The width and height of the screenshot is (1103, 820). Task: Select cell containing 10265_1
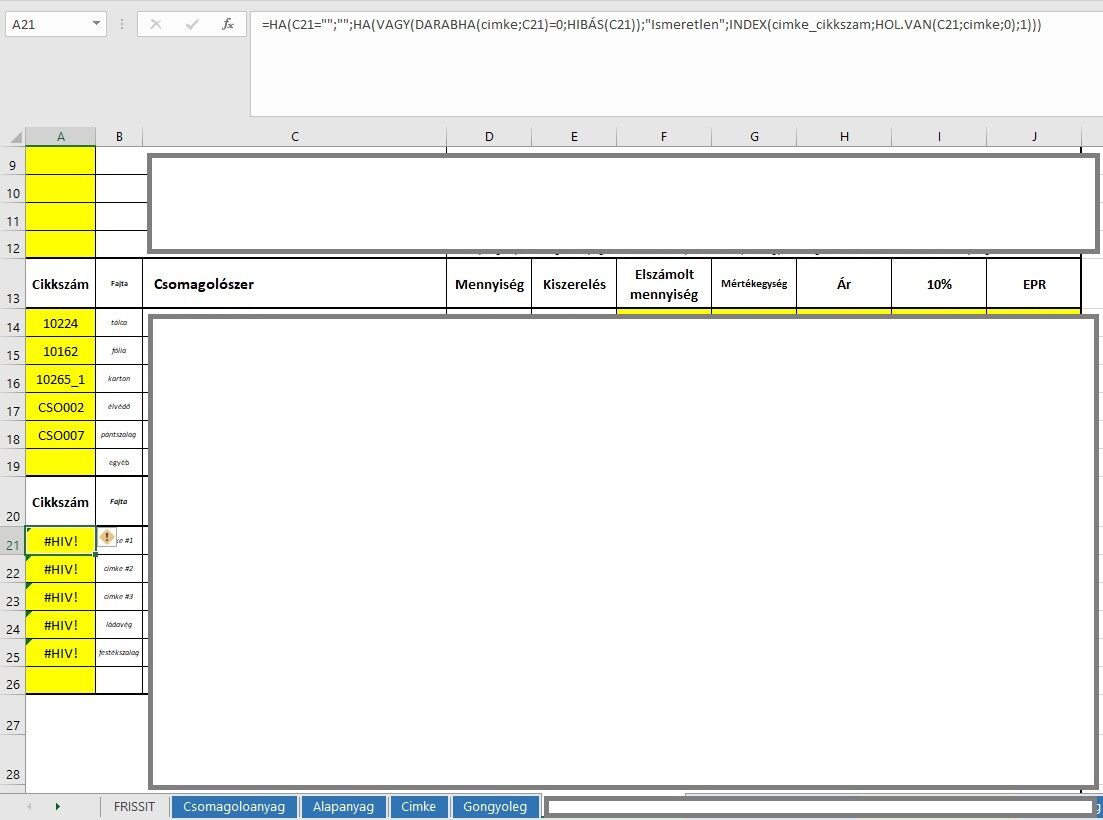pos(60,379)
